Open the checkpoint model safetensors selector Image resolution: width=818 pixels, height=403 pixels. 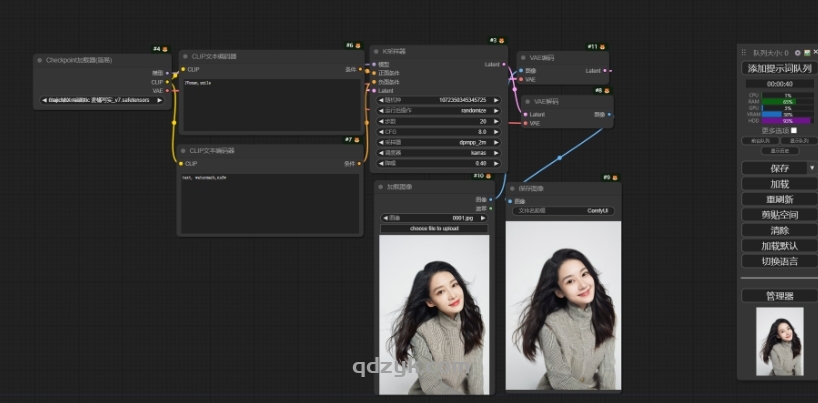coord(103,100)
